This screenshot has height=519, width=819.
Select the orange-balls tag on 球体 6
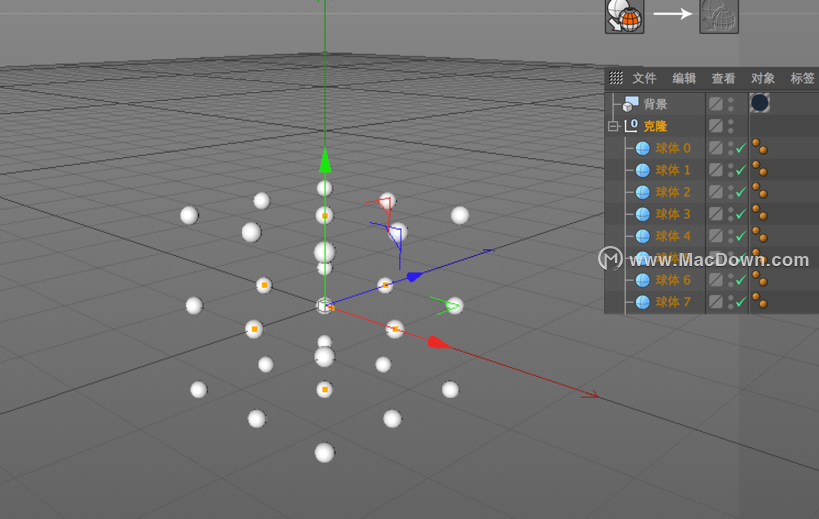click(x=759, y=279)
